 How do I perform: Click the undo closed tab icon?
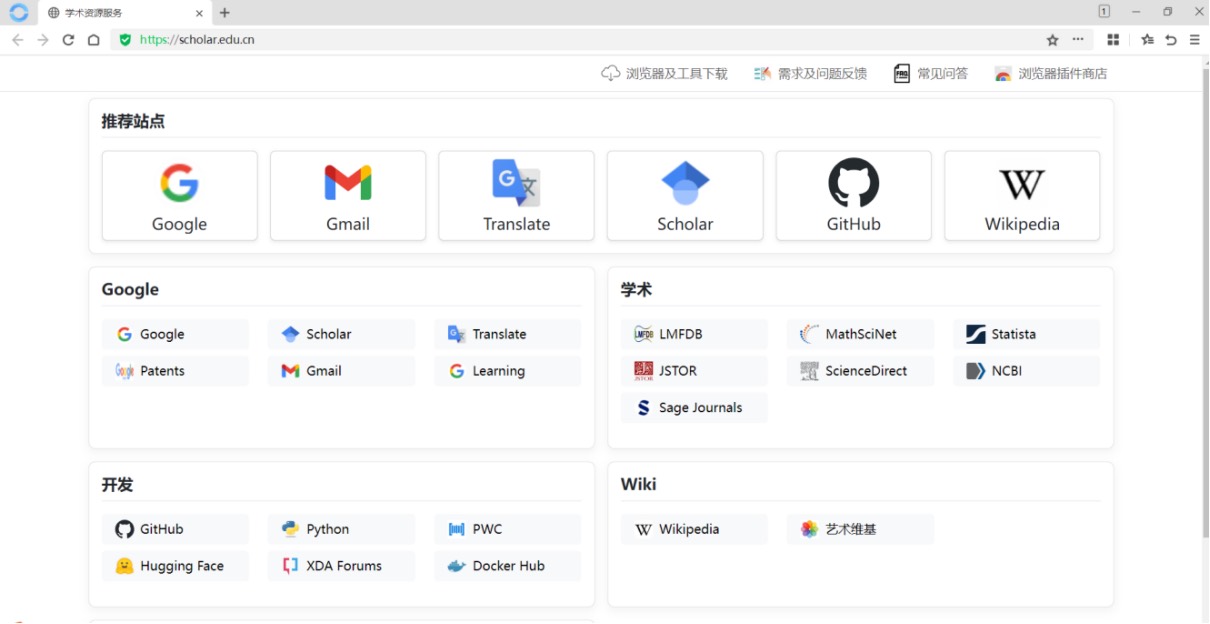click(1171, 40)
